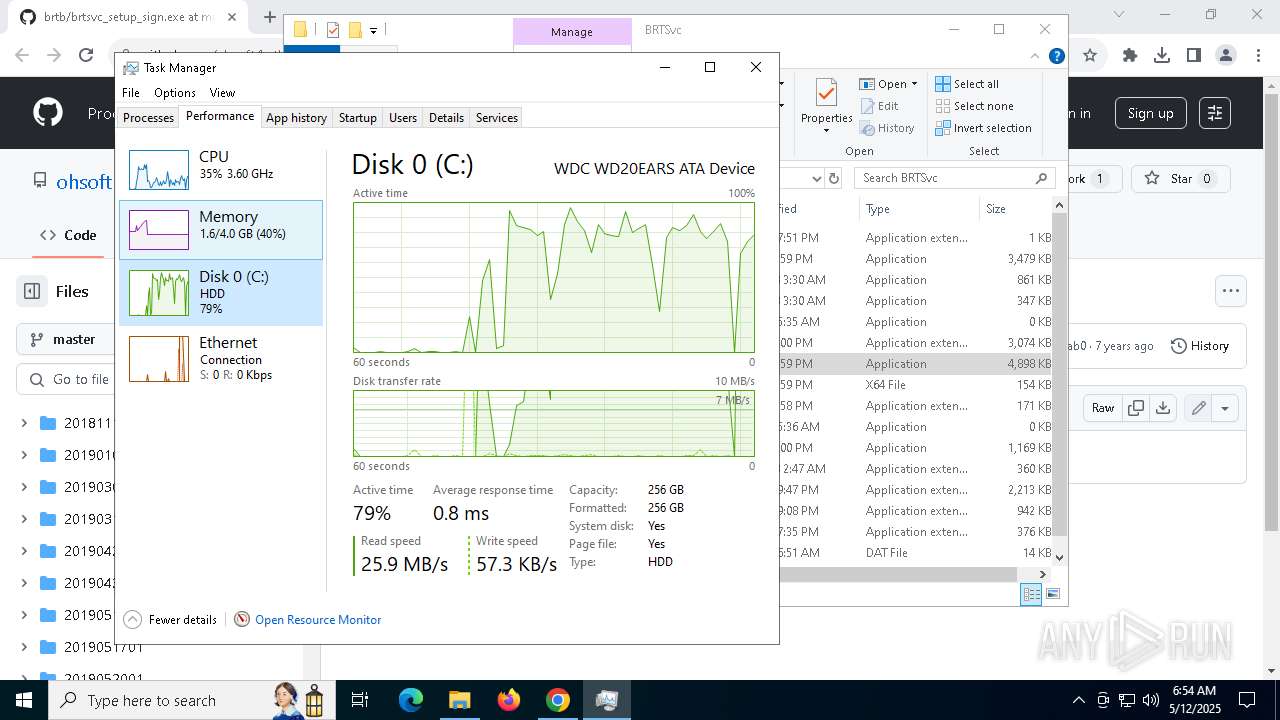Open the Processes tab in Task Manager
The height and width of the screenshot is (720, 1280).
tap(149, 118)
